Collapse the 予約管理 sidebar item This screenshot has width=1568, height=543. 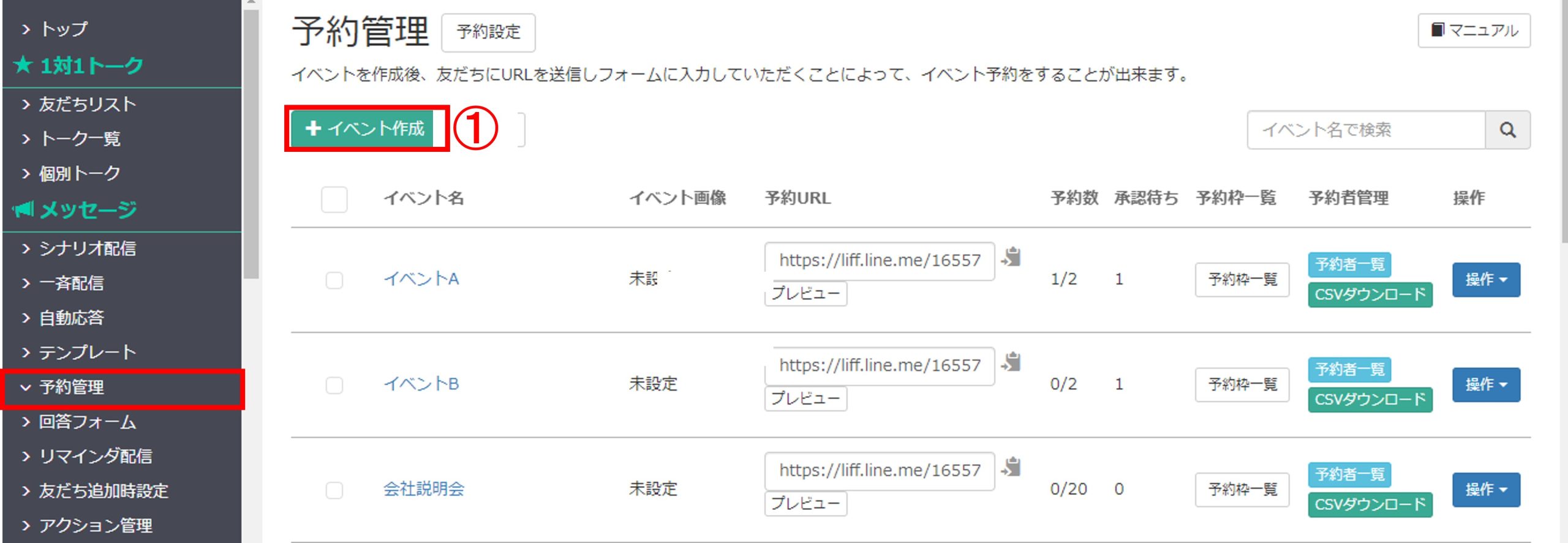(x=123, y=388)
